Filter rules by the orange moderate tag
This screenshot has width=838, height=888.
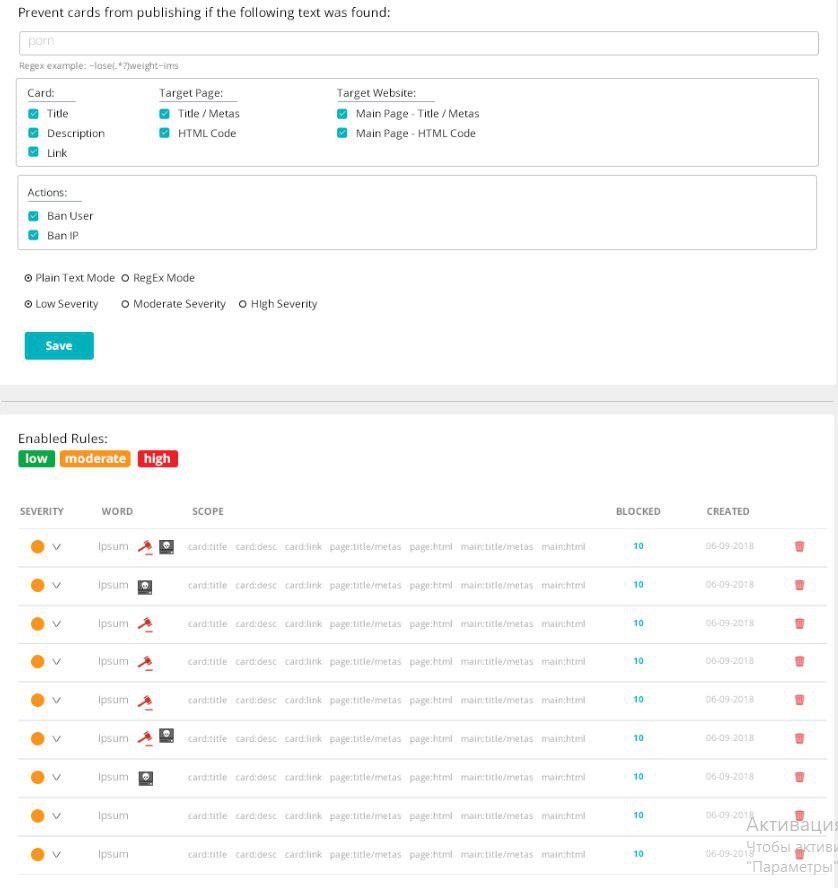point(95,459)
